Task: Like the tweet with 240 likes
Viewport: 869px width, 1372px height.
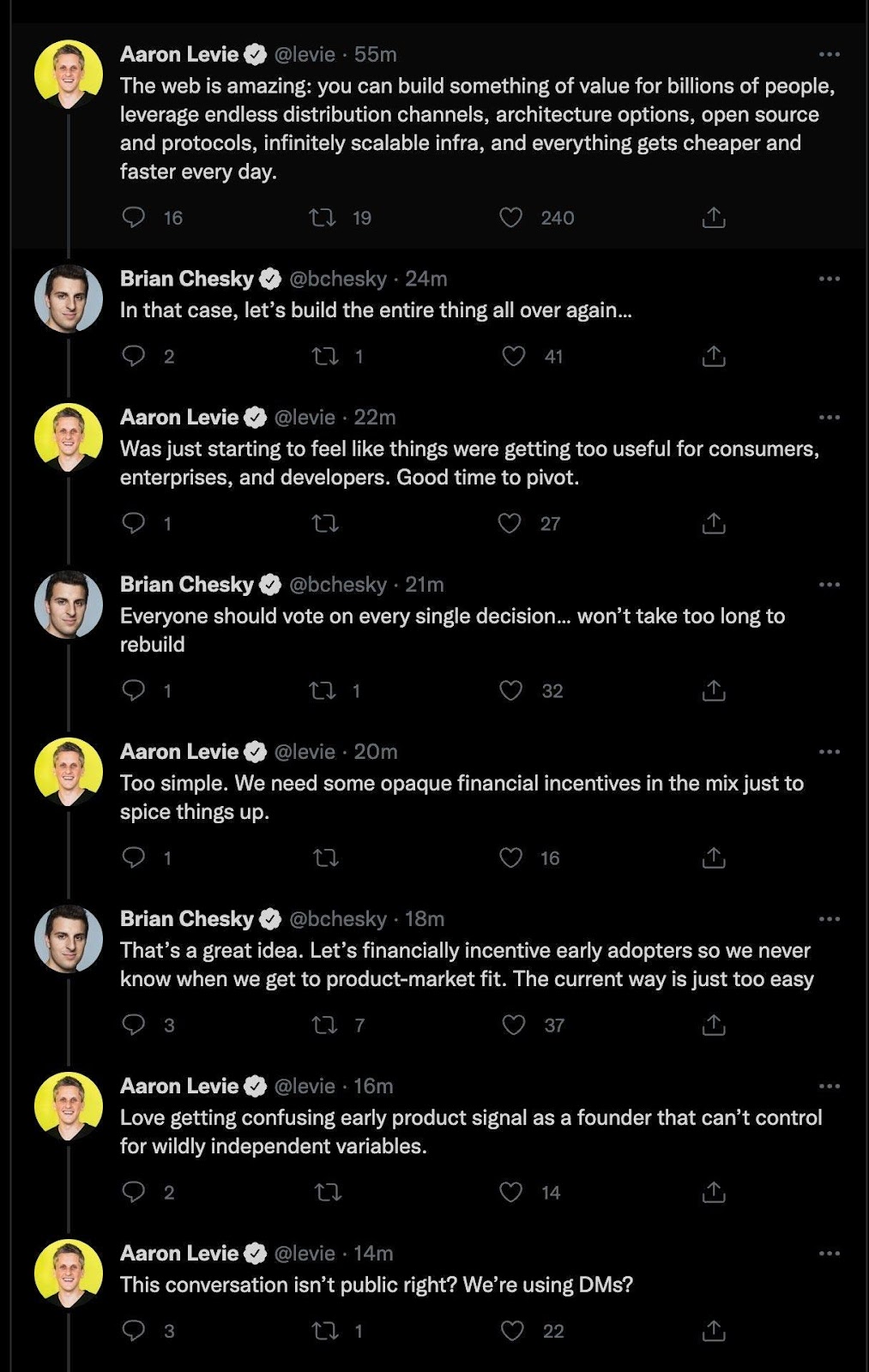Action: click(x=511, y=218)
